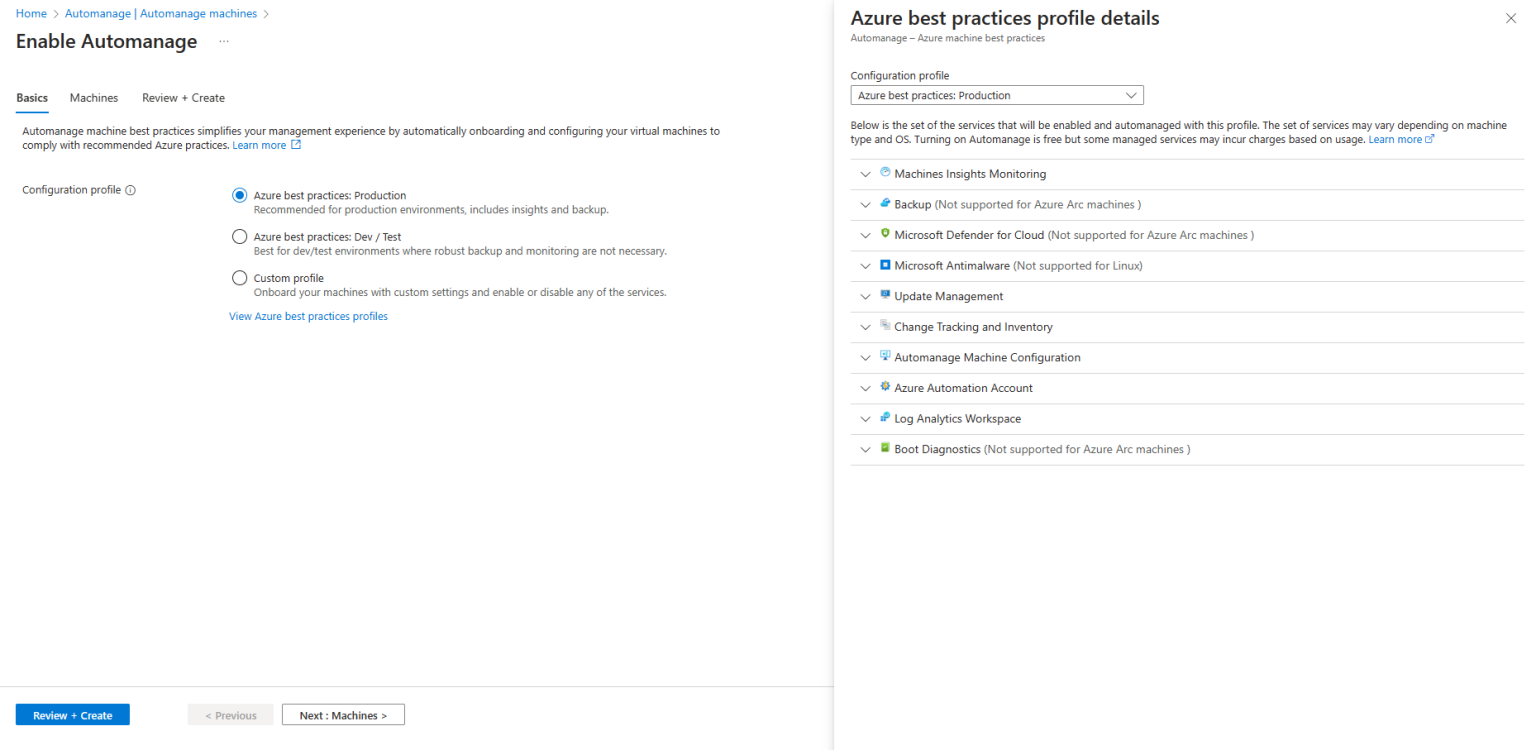Click the Microsoft Defender for Cloud shield icon
The height and width of the screenshot is (750, 1536).
tap(885, 234)
